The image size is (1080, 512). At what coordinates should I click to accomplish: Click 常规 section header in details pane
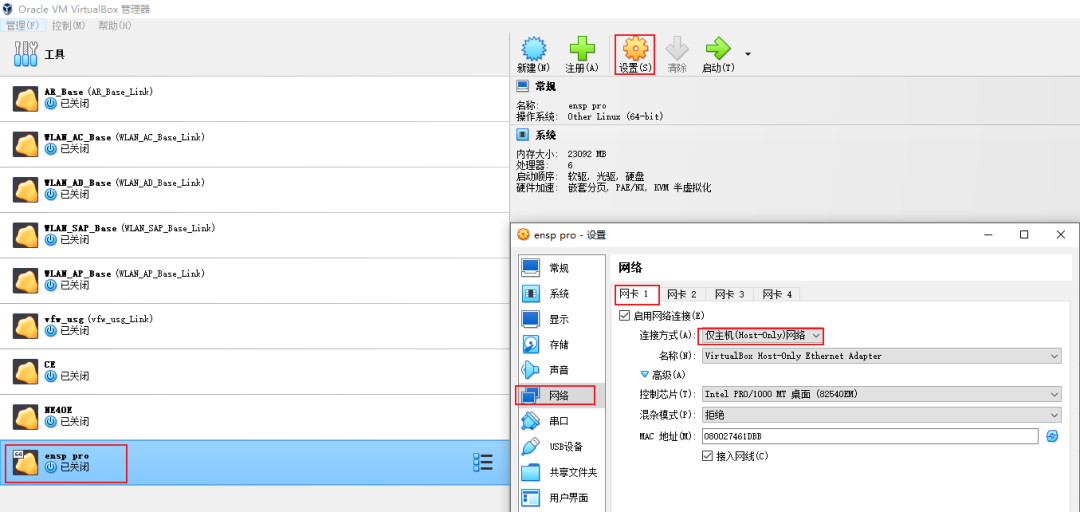(x=546, y=86)
